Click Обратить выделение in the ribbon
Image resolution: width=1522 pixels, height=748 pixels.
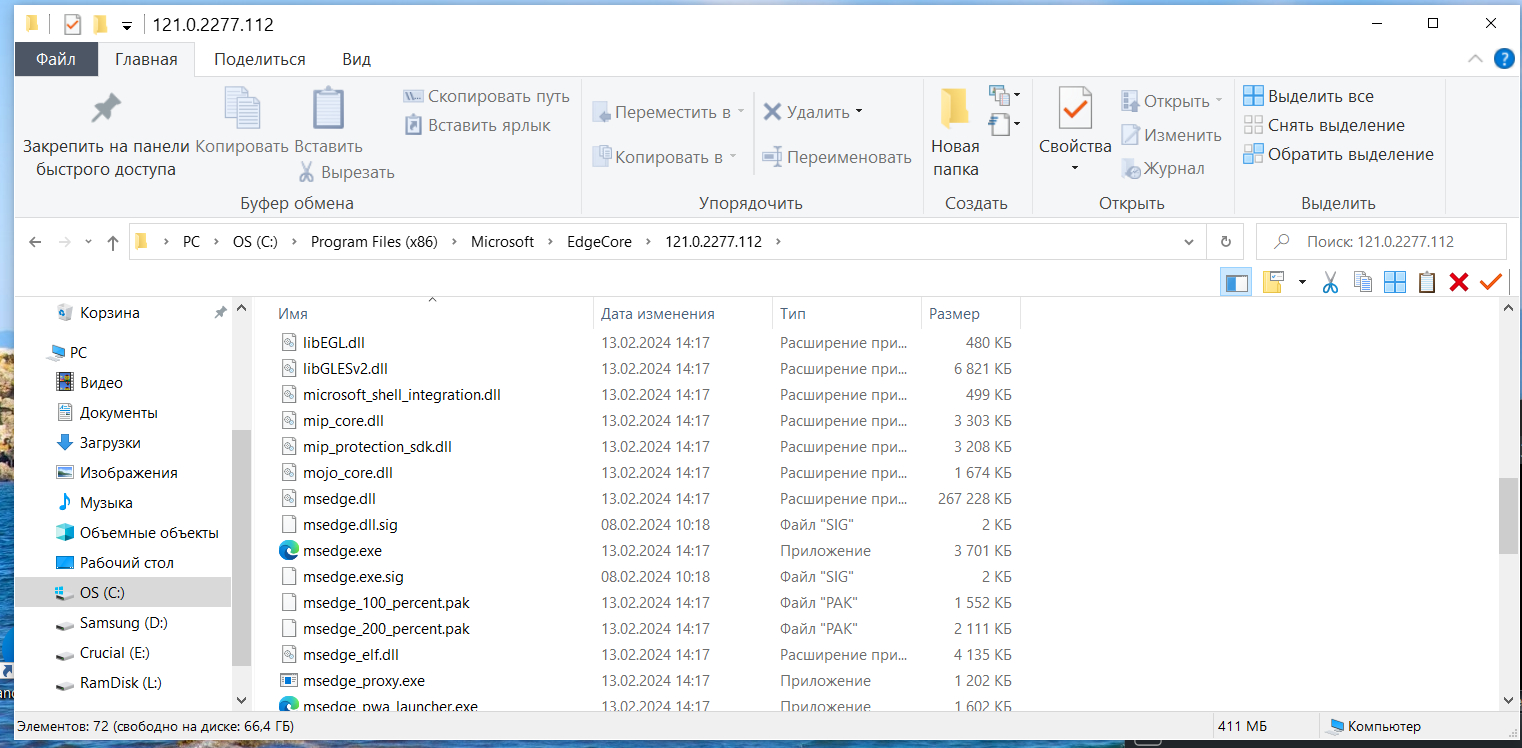[1338, 154]
